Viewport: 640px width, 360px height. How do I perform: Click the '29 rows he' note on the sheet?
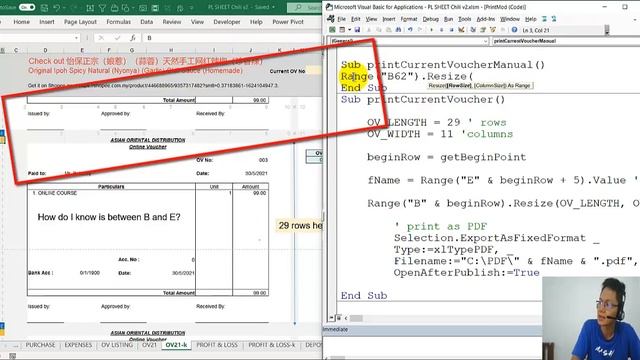pos(300,225)
